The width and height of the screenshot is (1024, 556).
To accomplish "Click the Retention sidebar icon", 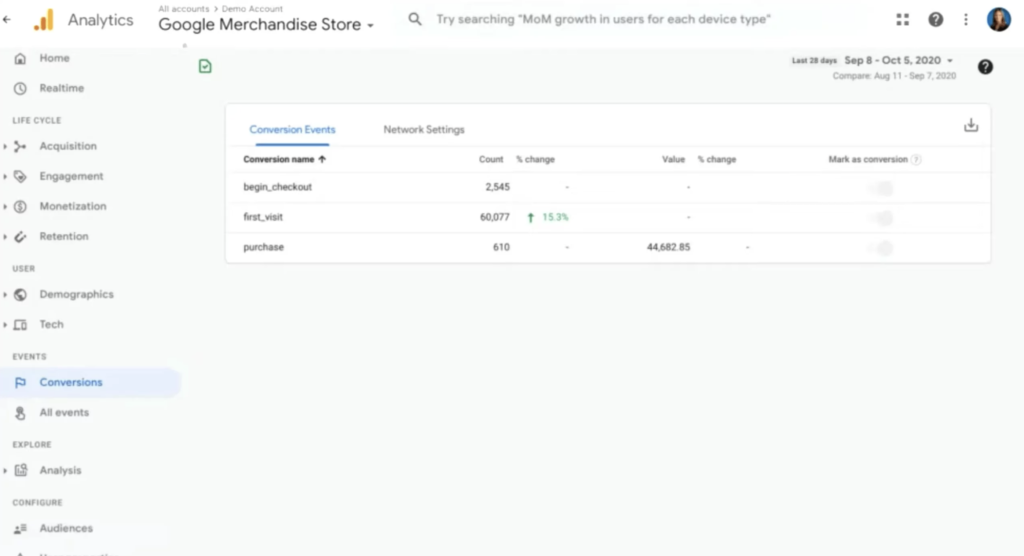I will pyautogui.click(x=20, y=237).
